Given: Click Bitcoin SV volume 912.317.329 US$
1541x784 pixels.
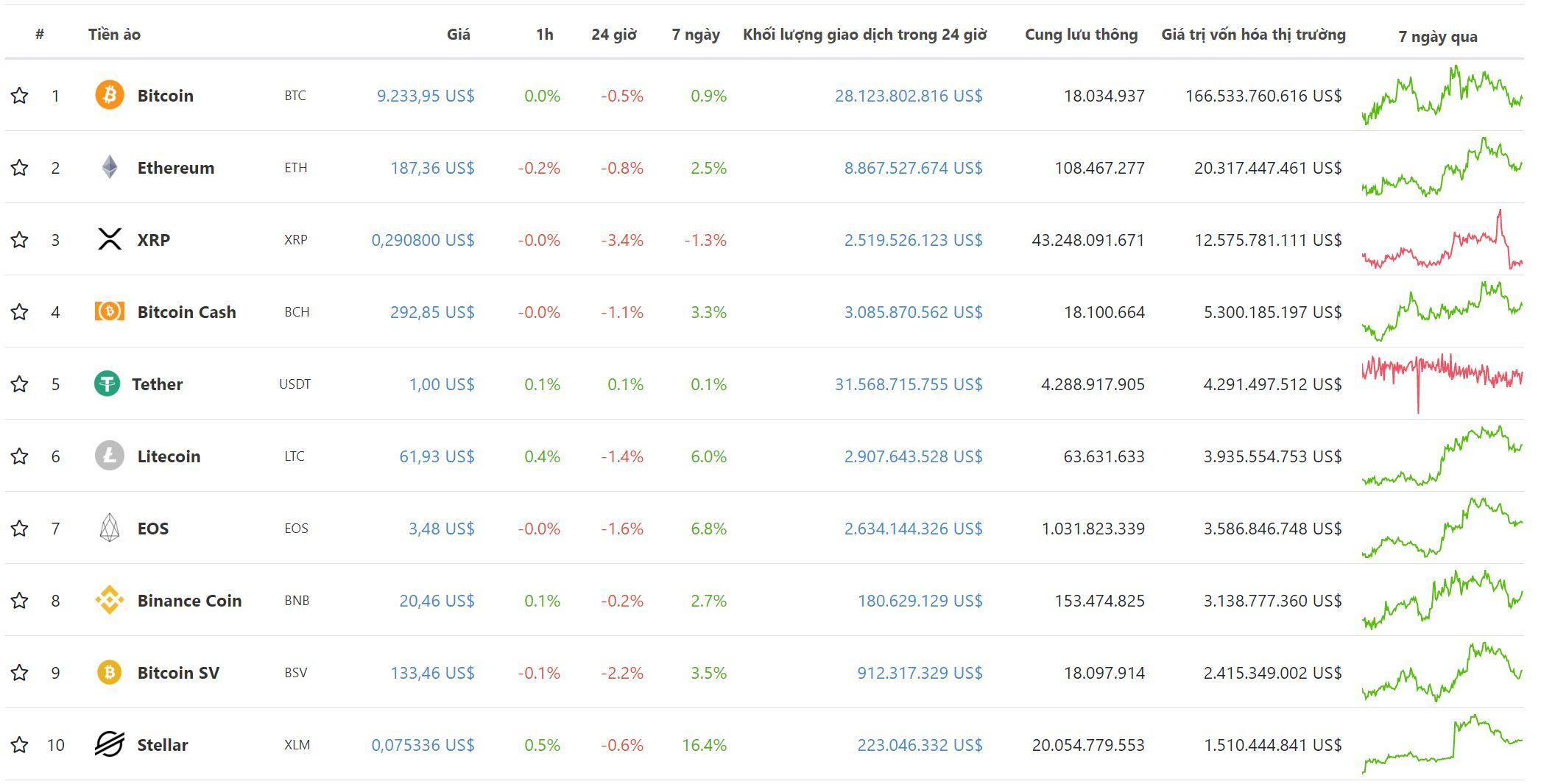Looking at the screenshot, I should pyautogui.click(x=920, y=672).
